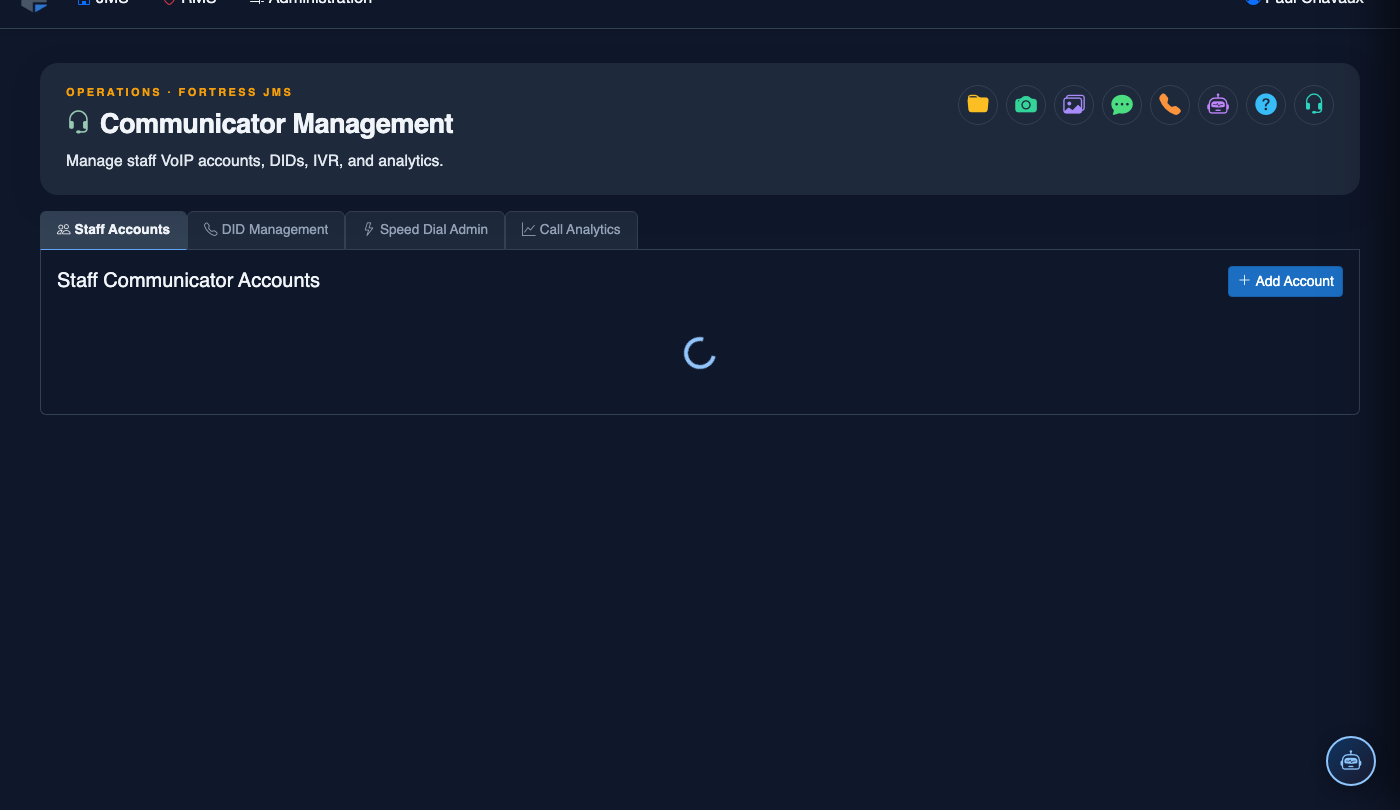
Task: Click the Staff Communicator Accounts title
Action: [x=188, y=281]
